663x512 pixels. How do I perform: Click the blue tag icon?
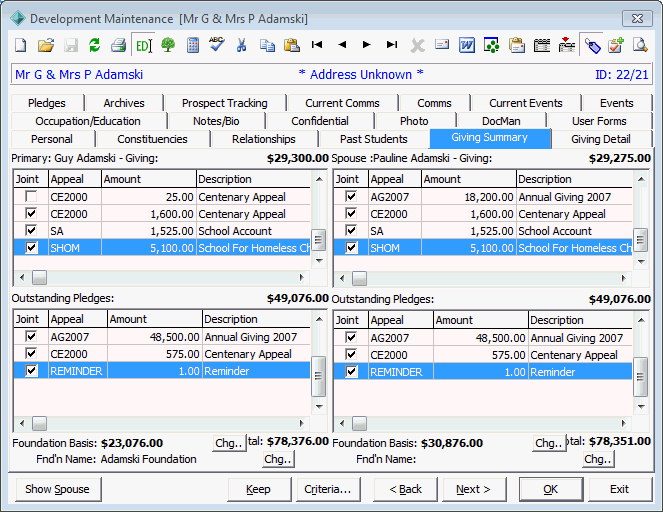click(592, 45)
